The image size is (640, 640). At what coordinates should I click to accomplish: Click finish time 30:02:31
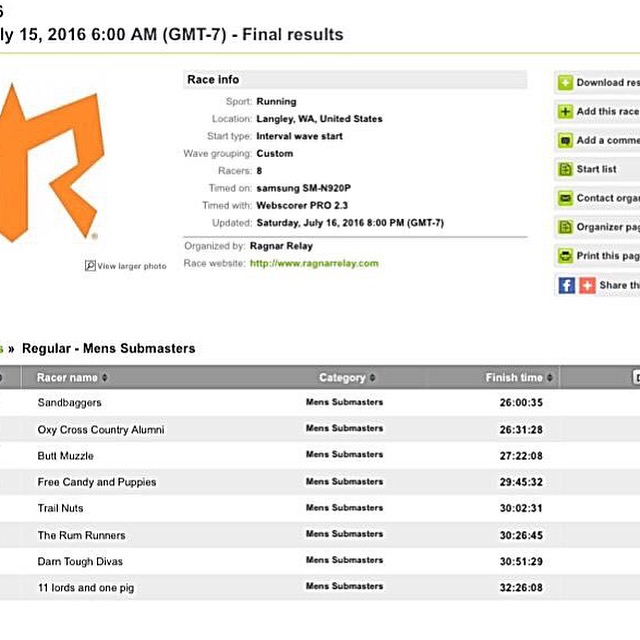tap(521, 508)
